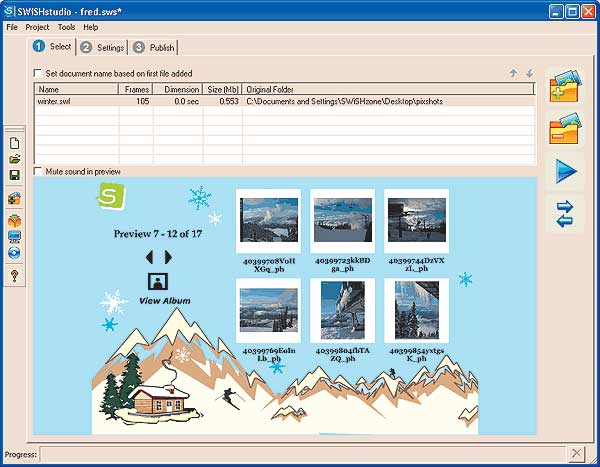Move file up with the up arrow
The width and height of the screenshot is (600, 467).
pos(513,73)
